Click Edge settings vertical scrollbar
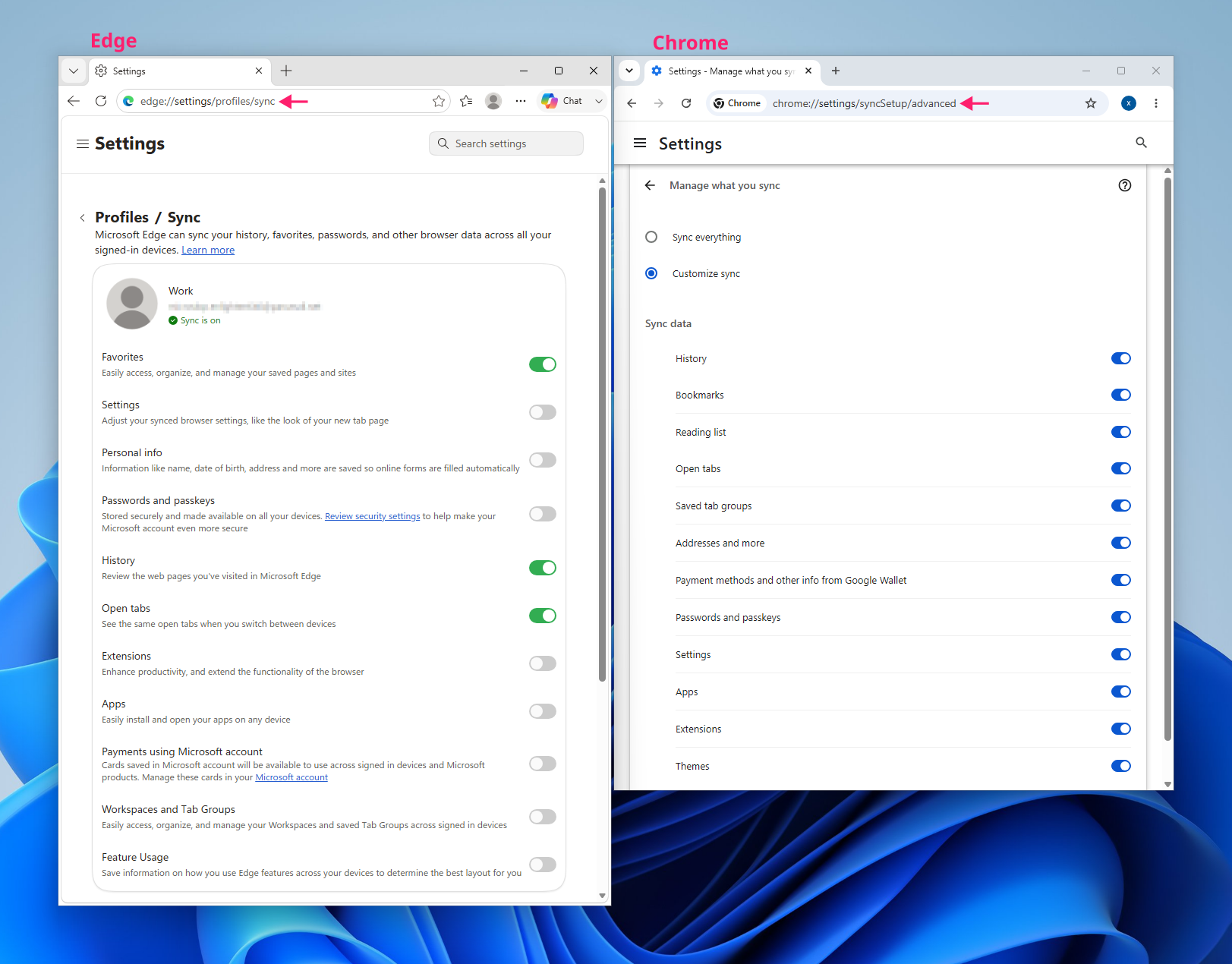Screen dimensions: 1232x964 602,434
